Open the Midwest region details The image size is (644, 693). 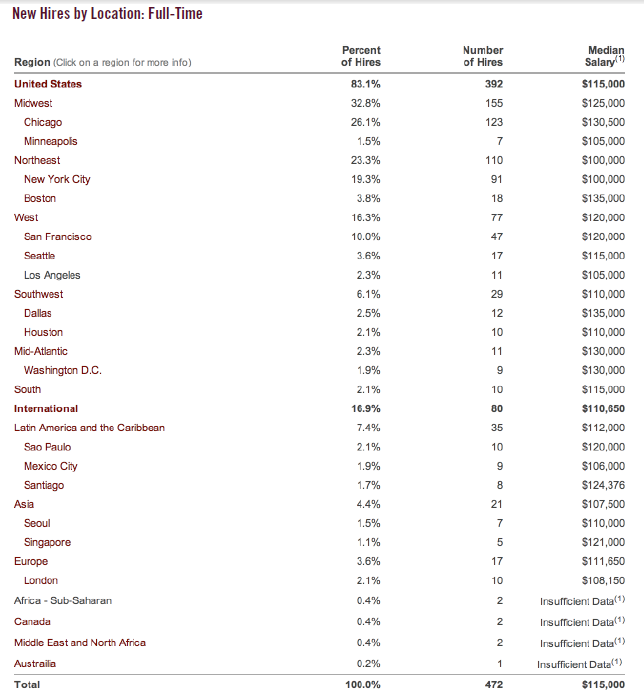[33, 103]
